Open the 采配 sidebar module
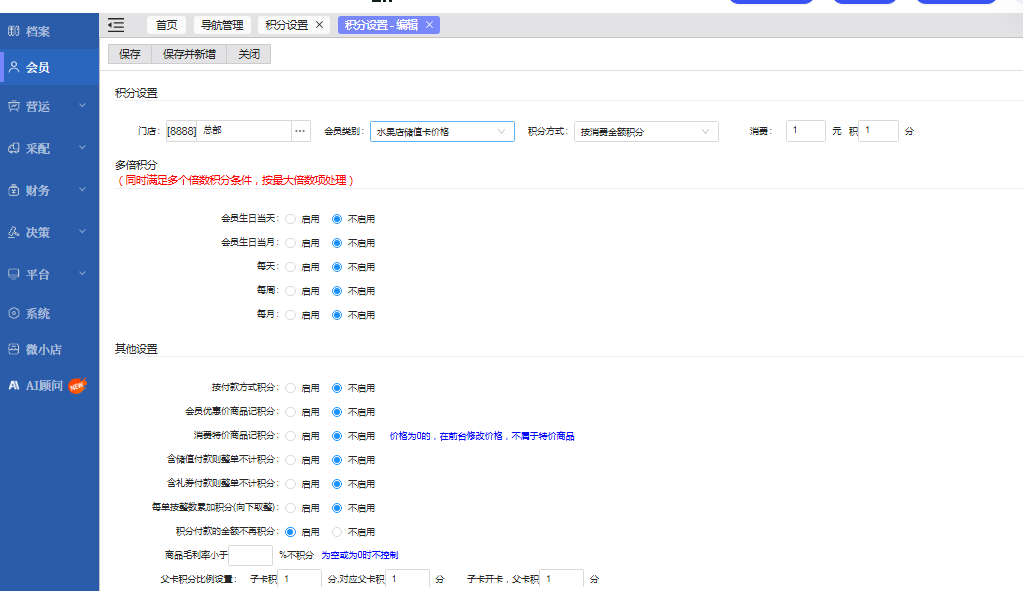 [50, 149]
